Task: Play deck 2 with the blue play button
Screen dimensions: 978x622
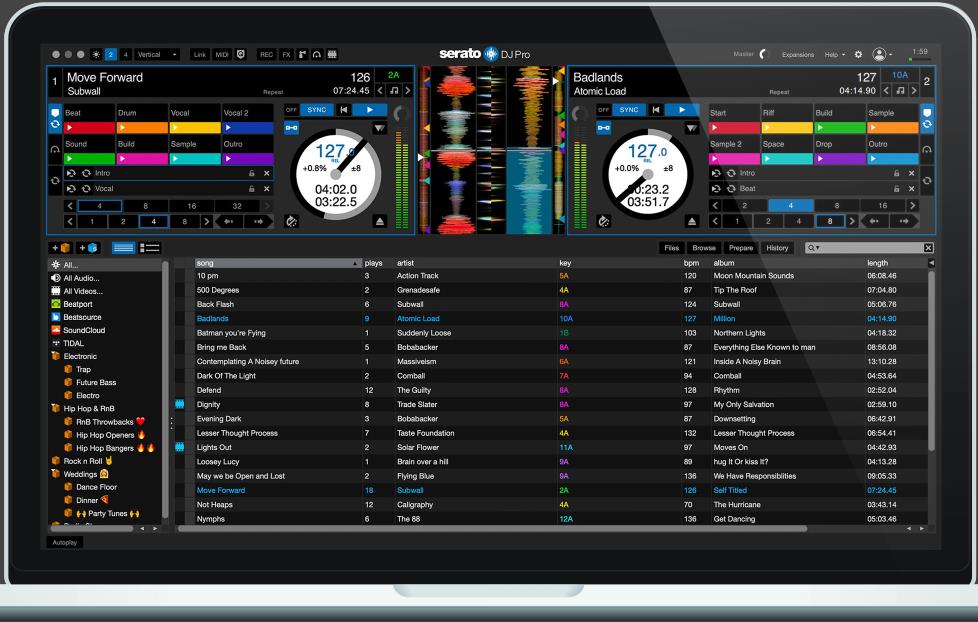Action: click(x=682, y=110)
